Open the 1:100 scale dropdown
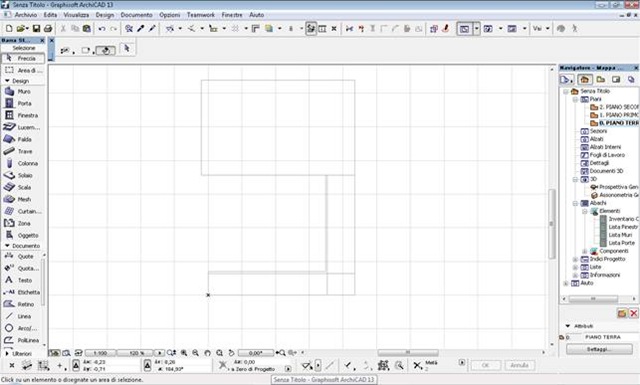Viewport: 640px width, 385px height. click(x=100, y=353)
